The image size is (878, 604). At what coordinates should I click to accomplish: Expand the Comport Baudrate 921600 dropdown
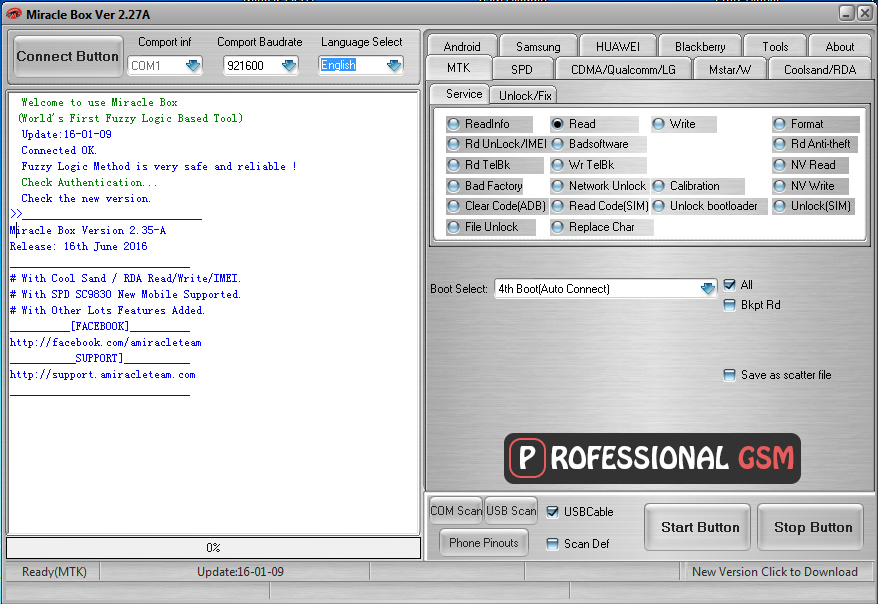pyautogui.click(x=289, y=65)
